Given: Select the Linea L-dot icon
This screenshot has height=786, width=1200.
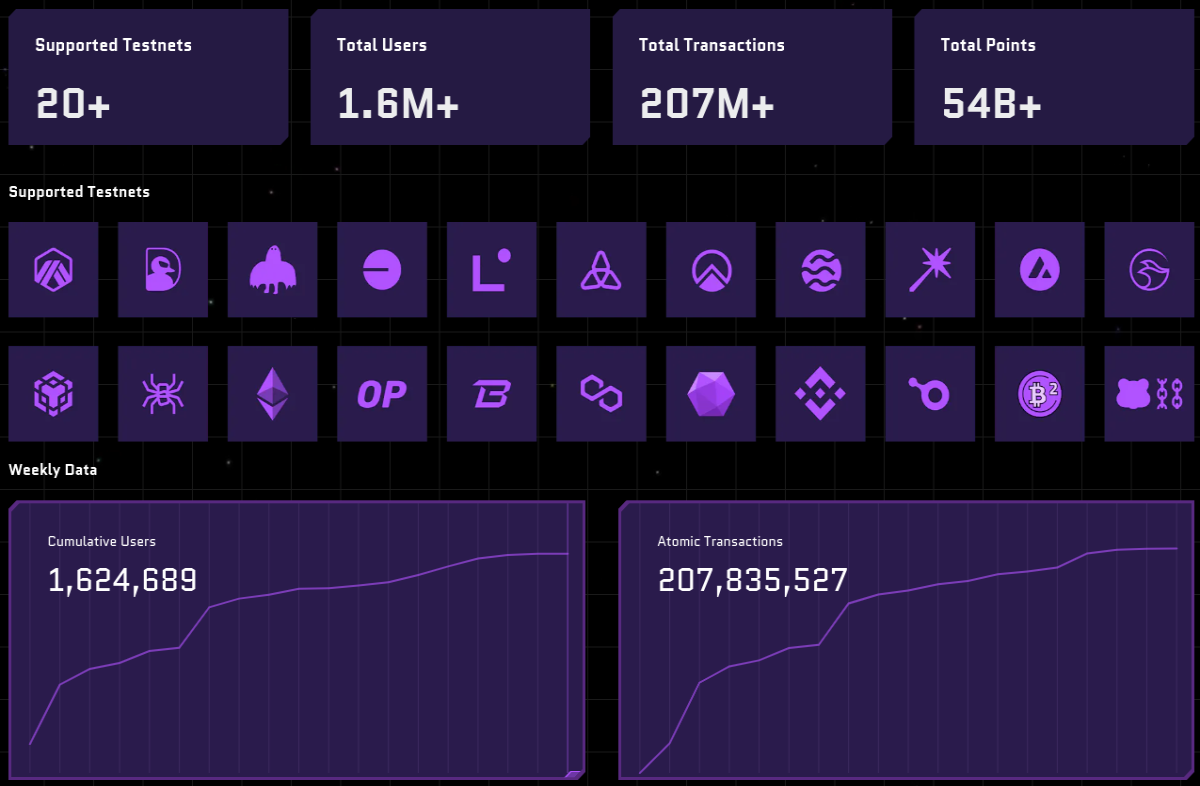Looking at the screenshot, I should 491,270.
